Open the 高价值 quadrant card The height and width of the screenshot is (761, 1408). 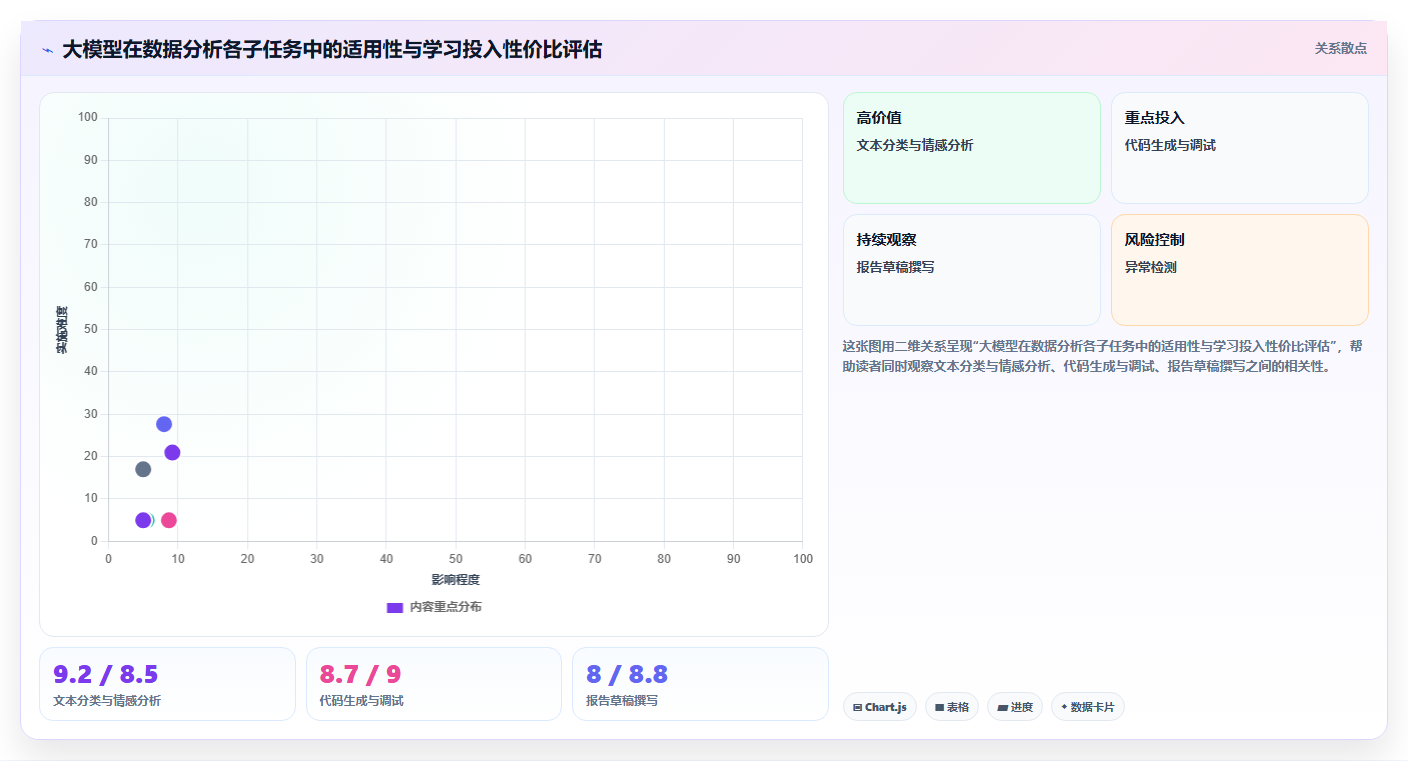point(972,148)
